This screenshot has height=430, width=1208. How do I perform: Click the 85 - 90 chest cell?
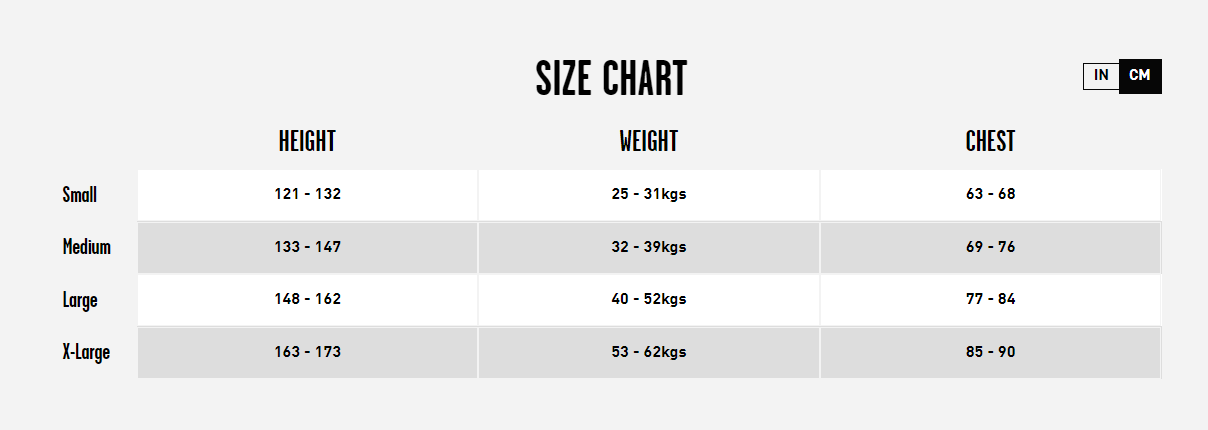tap(991, 352)
